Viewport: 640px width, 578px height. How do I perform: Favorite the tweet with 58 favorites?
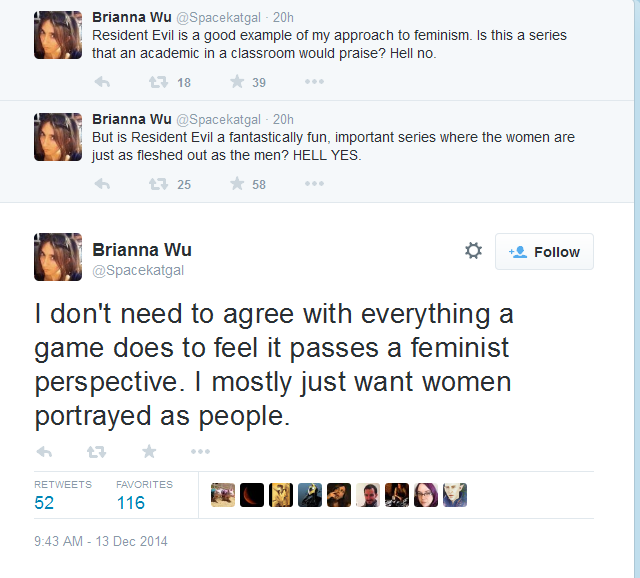[x=237, y=184]
